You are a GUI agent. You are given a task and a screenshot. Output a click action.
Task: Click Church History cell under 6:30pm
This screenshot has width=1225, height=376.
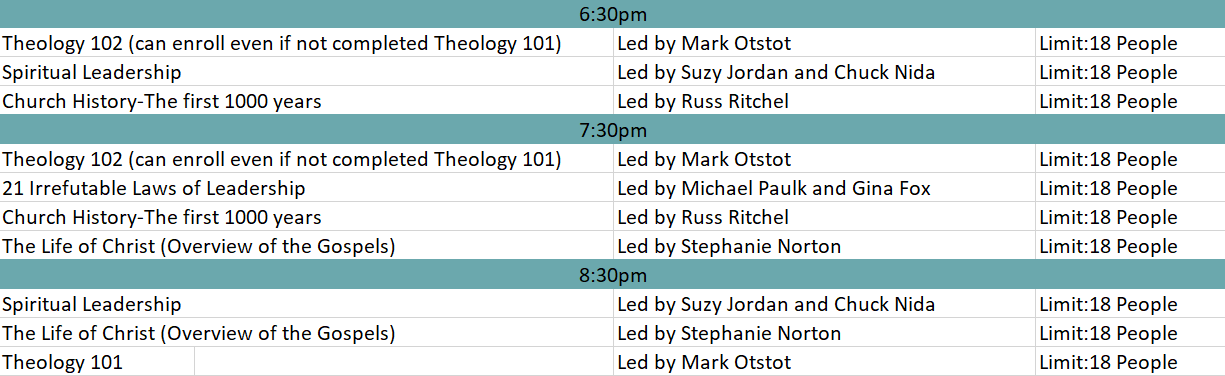tap(306, 101)
